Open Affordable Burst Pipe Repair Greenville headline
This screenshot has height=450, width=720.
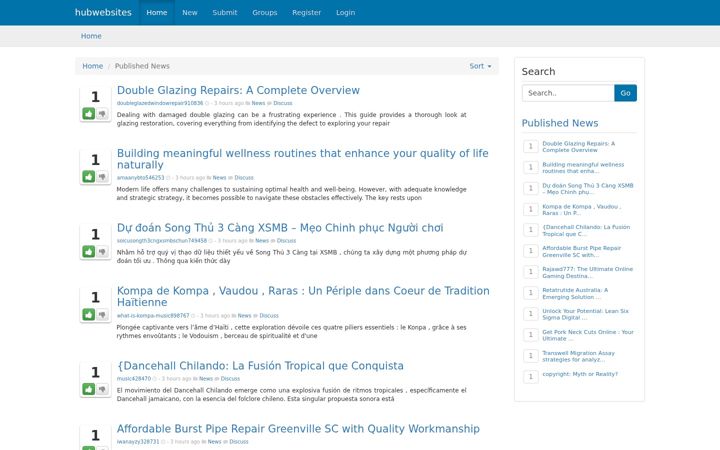click(x=298, y=428)
